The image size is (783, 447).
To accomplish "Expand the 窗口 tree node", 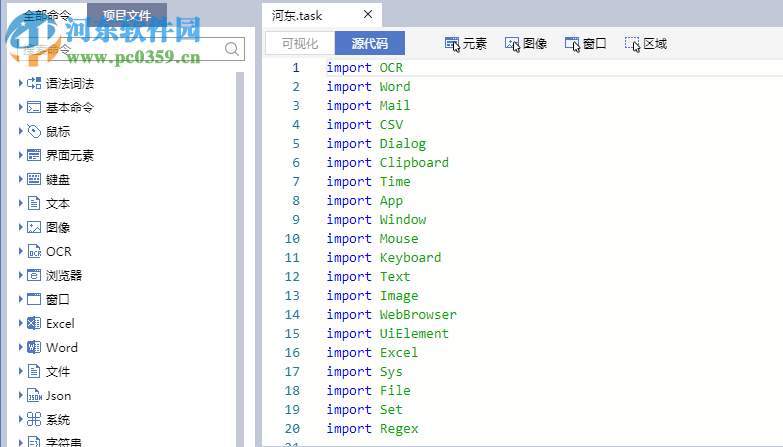I will [x=20, y=299].
